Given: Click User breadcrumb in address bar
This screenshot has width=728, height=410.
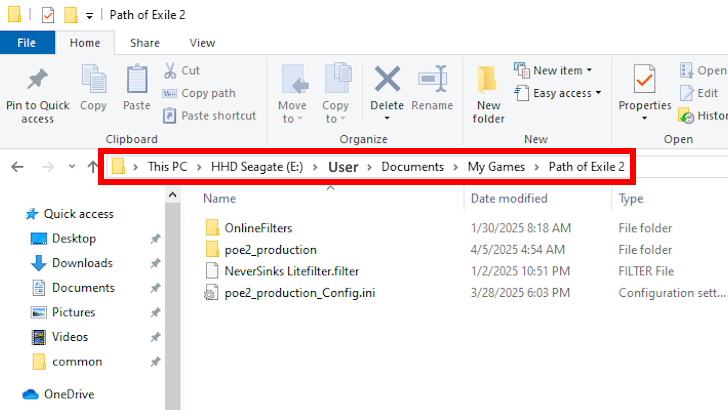Looking at the screenshot, I should pyautogui.click(x=343, y=167).
